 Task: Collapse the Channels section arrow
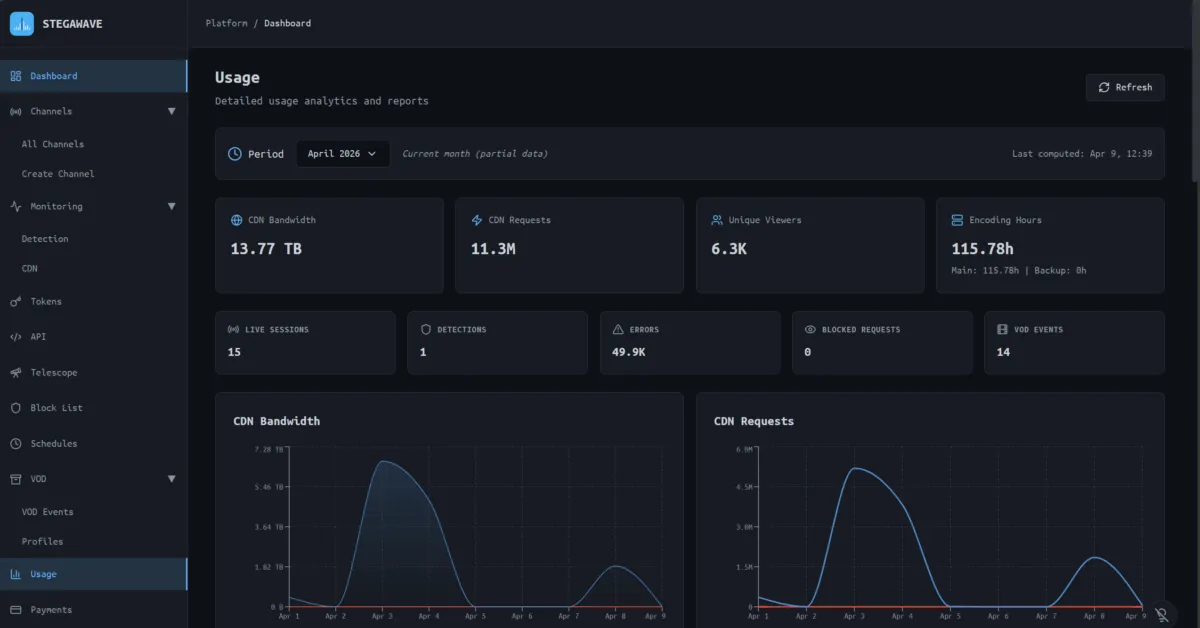point(171,112)
